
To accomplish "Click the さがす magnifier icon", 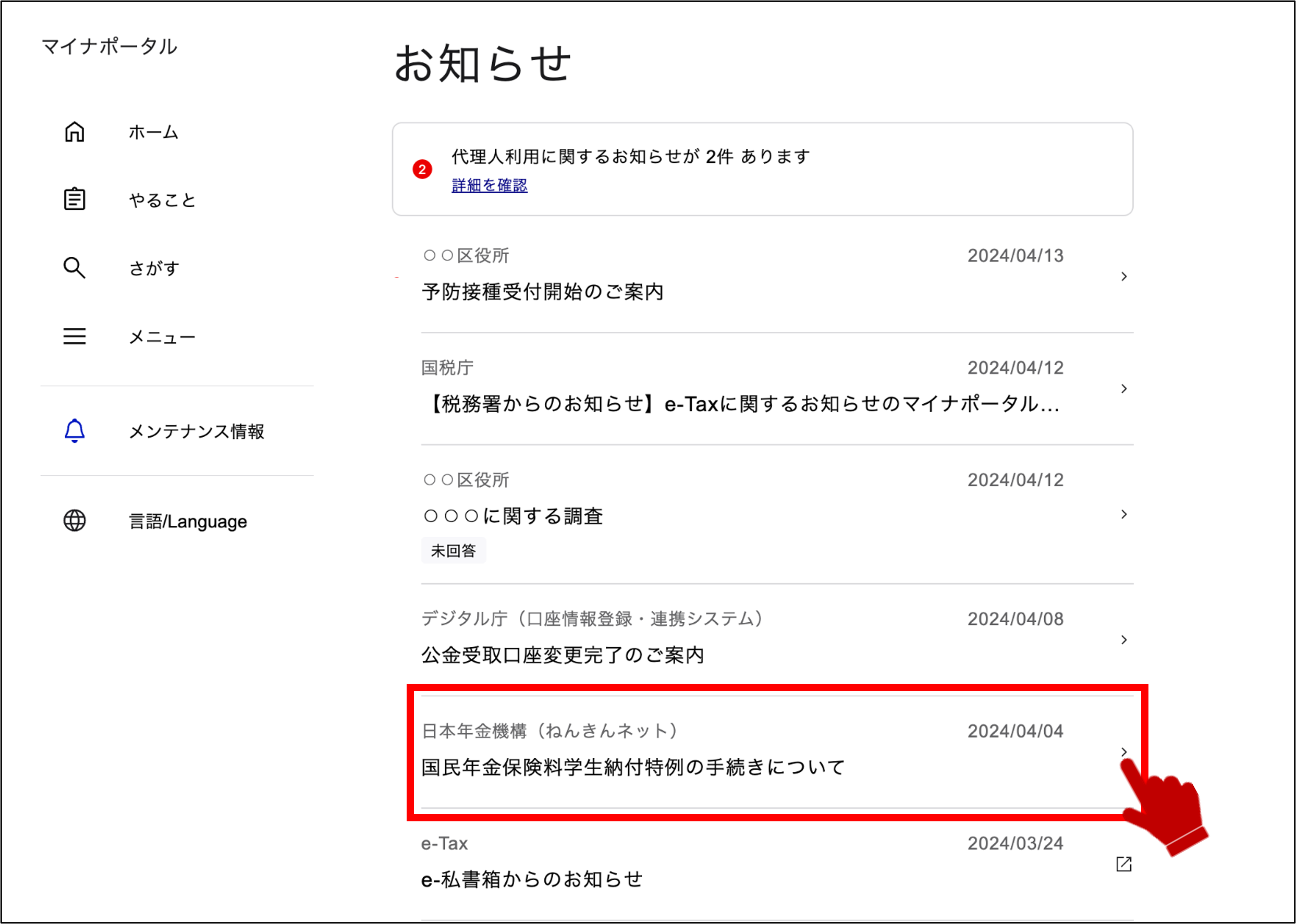I will pos(75,267).
